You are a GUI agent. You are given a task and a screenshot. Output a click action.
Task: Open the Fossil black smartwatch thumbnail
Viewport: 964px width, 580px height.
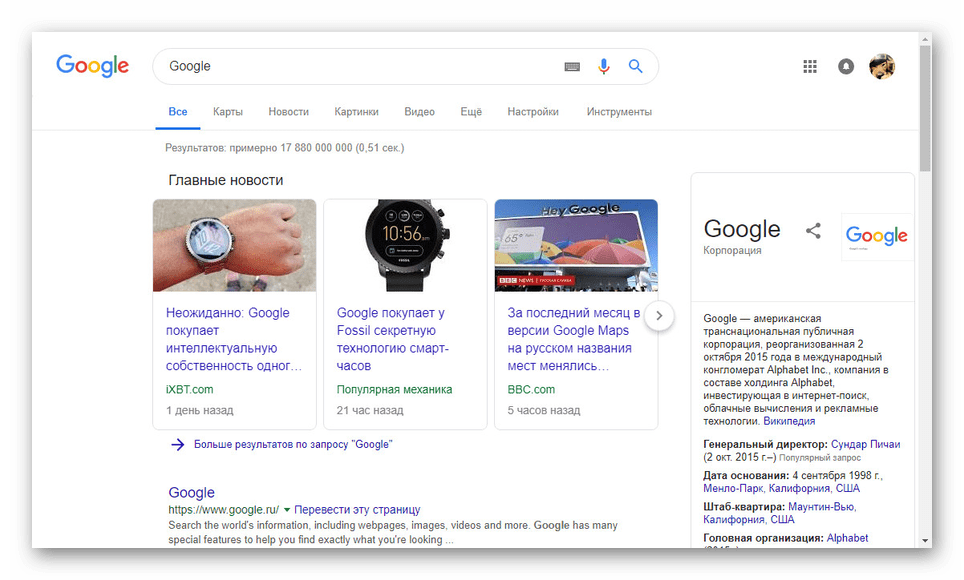[x=405, y=245]
